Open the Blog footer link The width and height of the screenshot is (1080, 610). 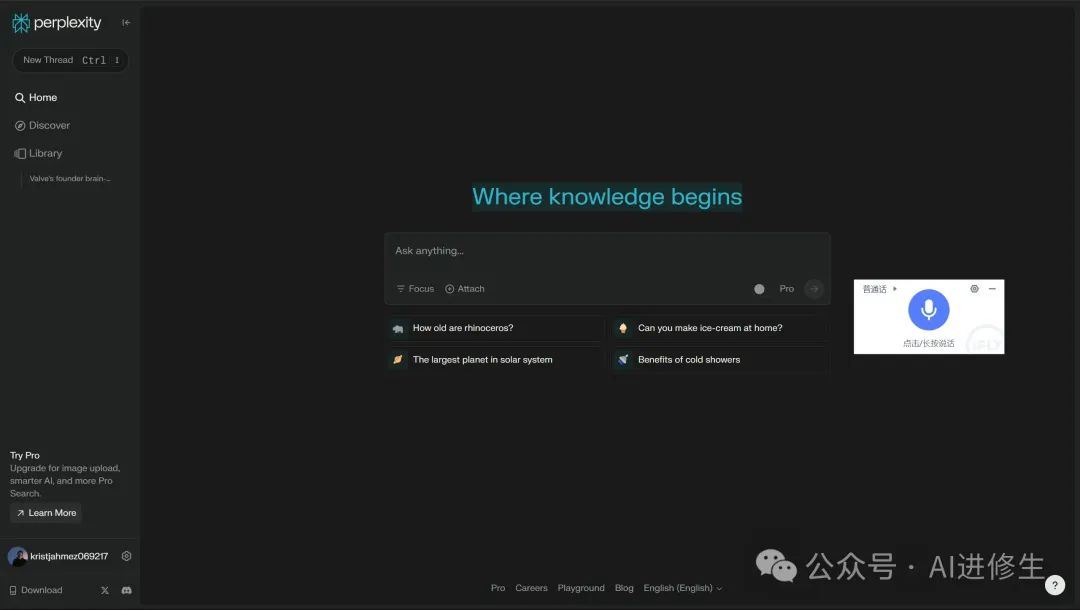click(624, 588)
